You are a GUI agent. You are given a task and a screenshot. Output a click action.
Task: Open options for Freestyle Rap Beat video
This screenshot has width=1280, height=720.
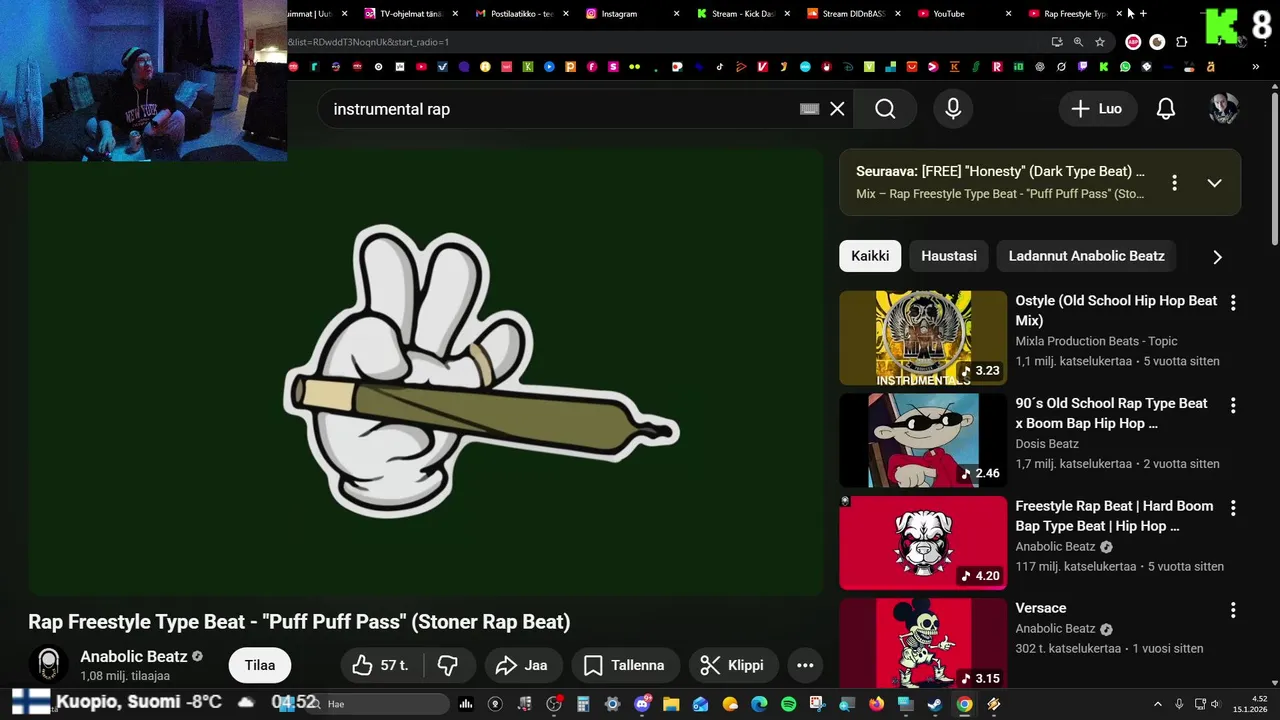1233,508
